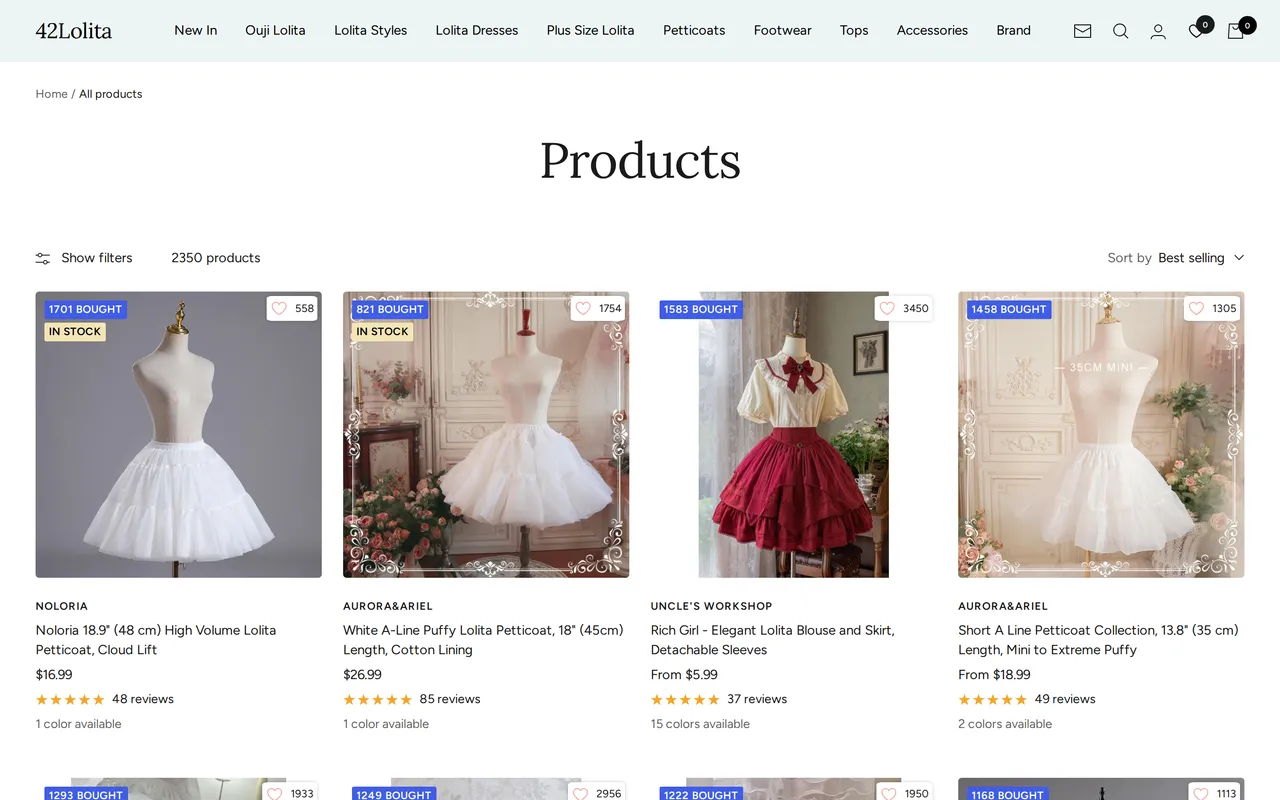1280x800 pixels.
Task: Click the $16.99 price
Action: click(x=54, y=675)
